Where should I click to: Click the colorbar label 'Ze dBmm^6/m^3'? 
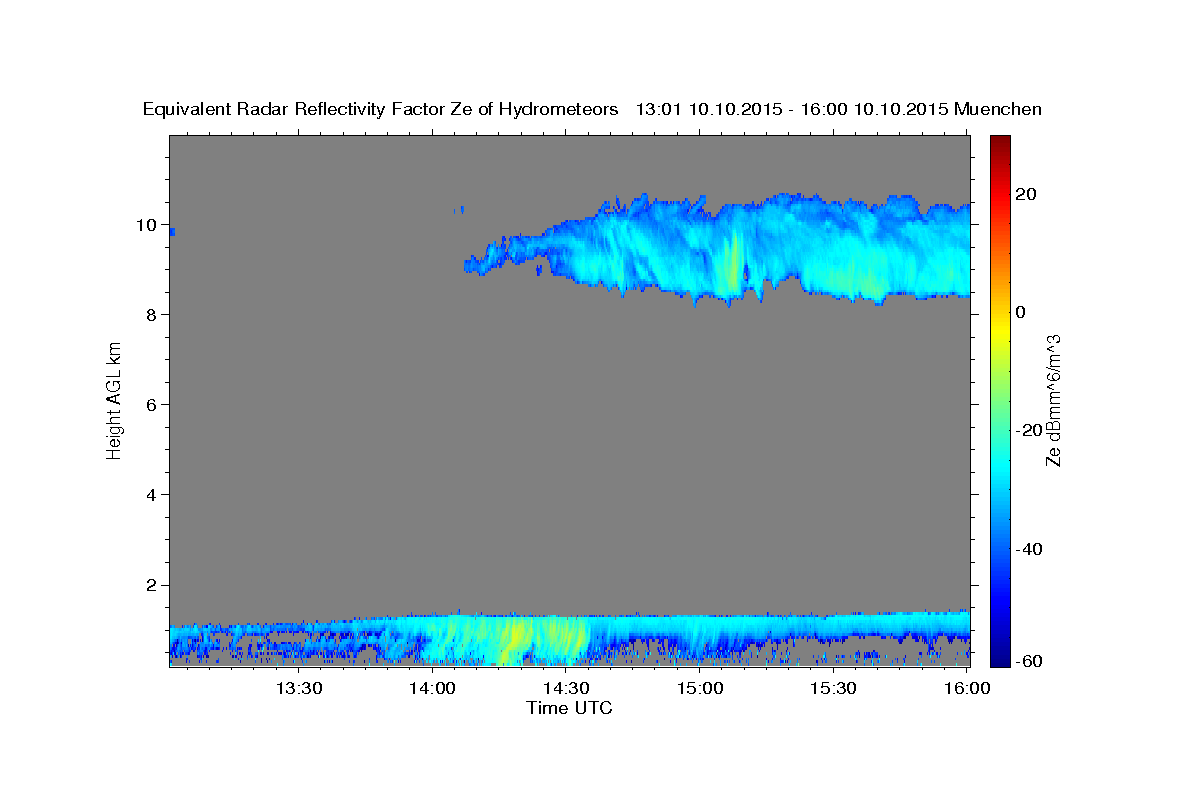[x=1053, y=400]
